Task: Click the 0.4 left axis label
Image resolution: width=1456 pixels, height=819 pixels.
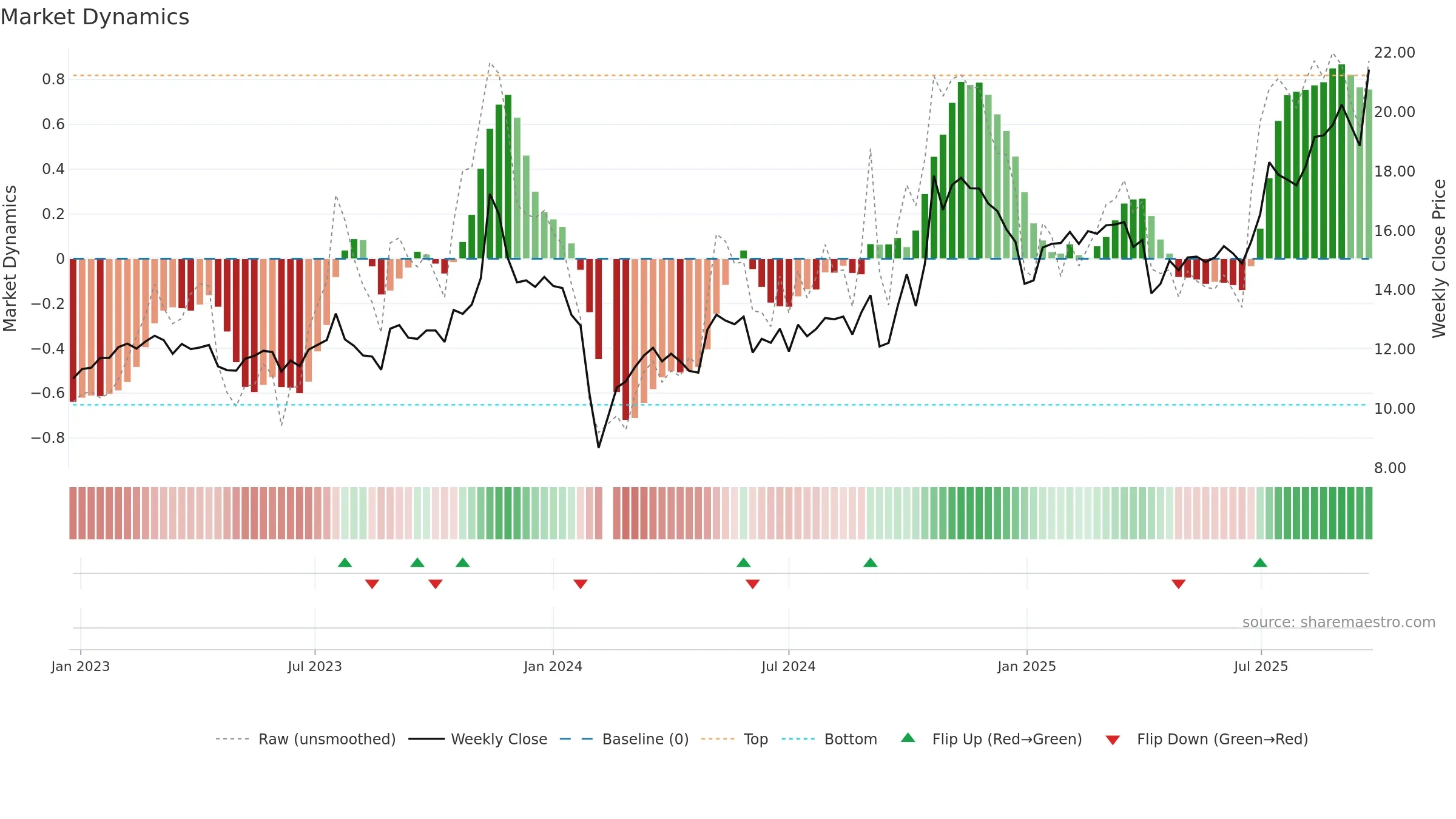Action: [53, 169]
